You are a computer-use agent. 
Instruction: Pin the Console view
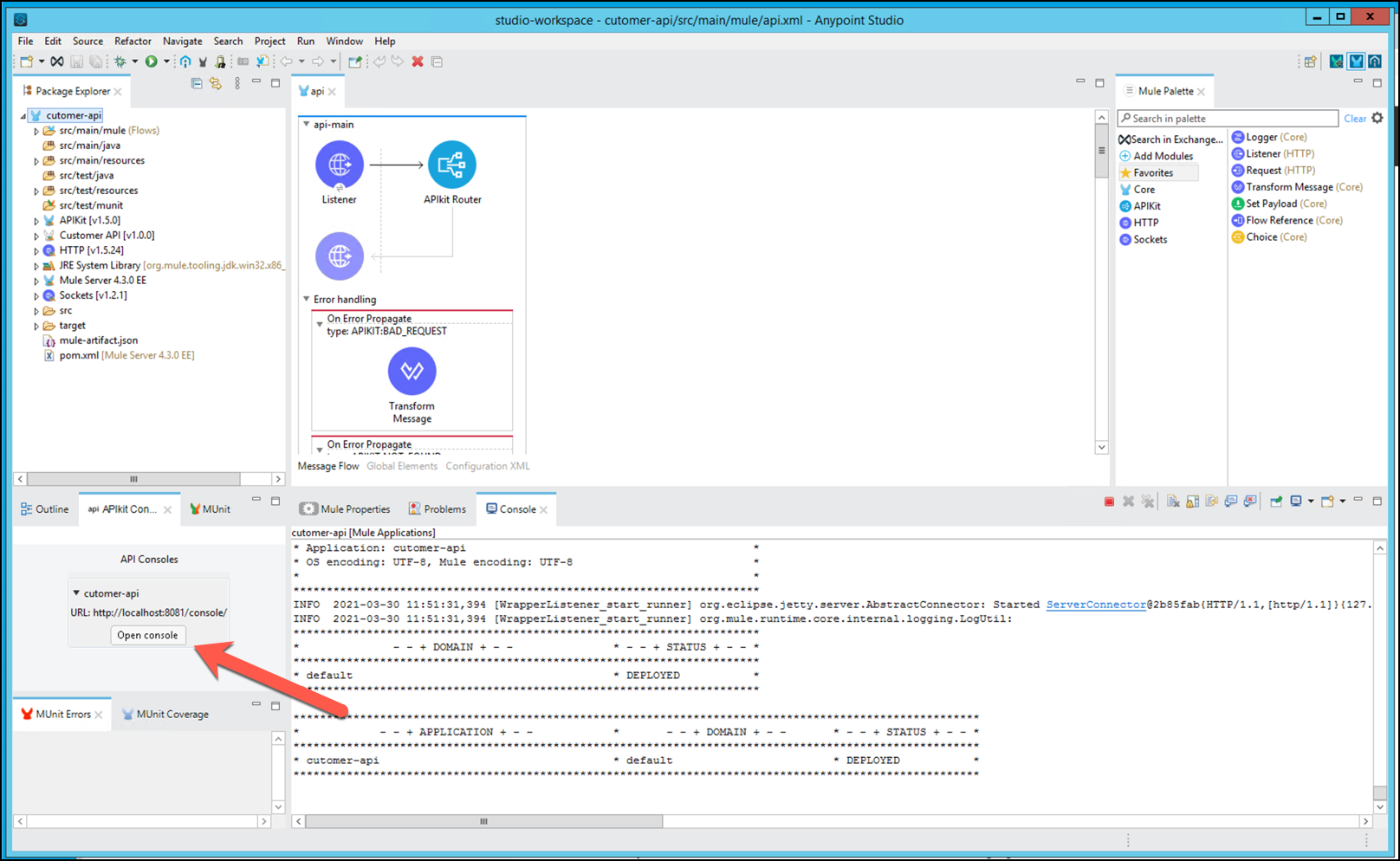[x=1276, y=502]
